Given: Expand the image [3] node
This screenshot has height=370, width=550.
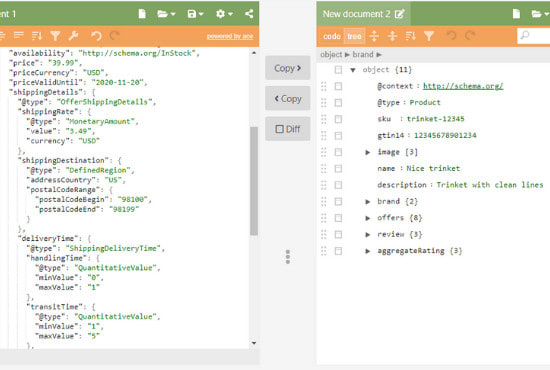Looking at the screenshot, I should coord(368,152).
